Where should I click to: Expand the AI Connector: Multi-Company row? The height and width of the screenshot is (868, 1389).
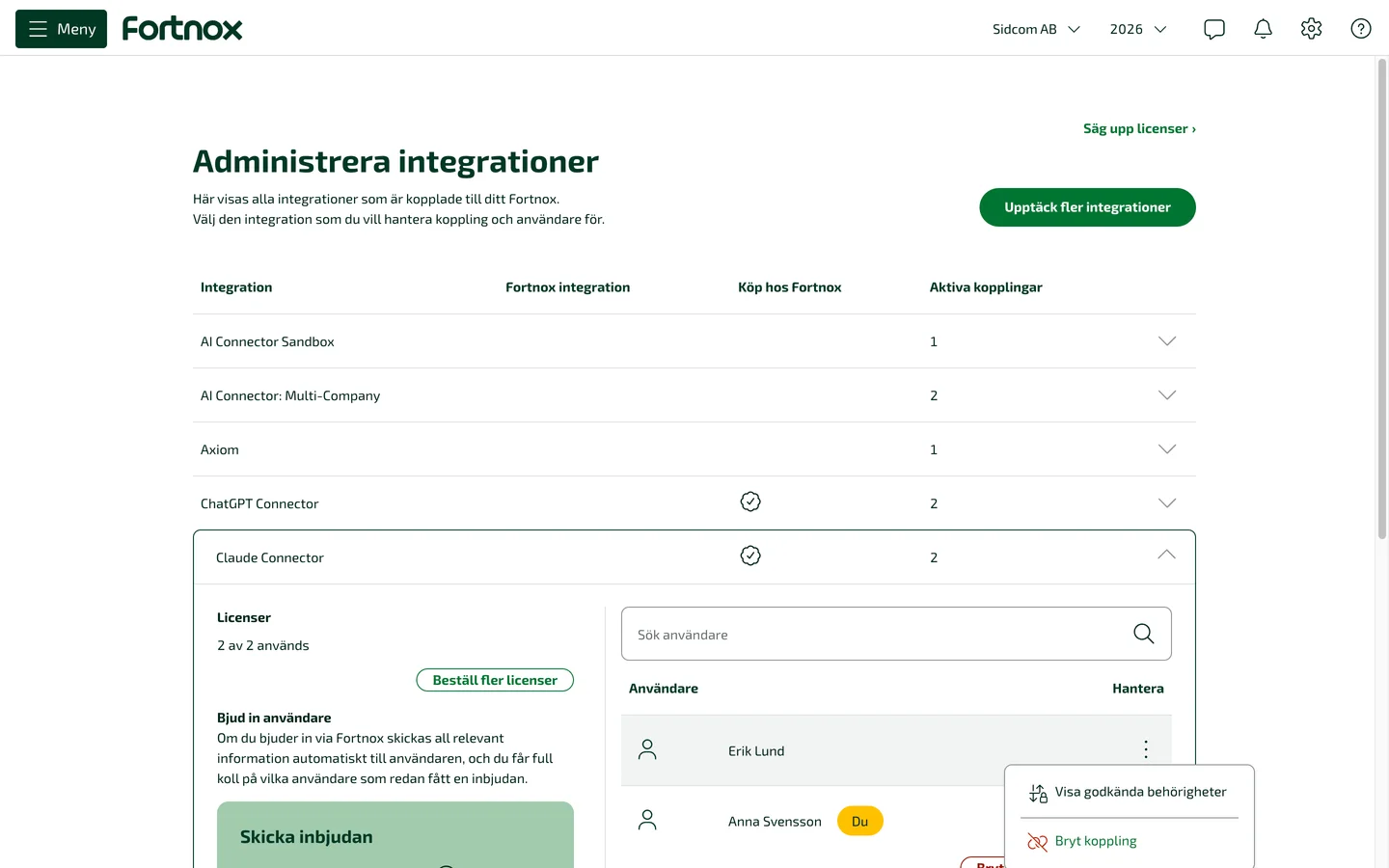point(1167,395)
